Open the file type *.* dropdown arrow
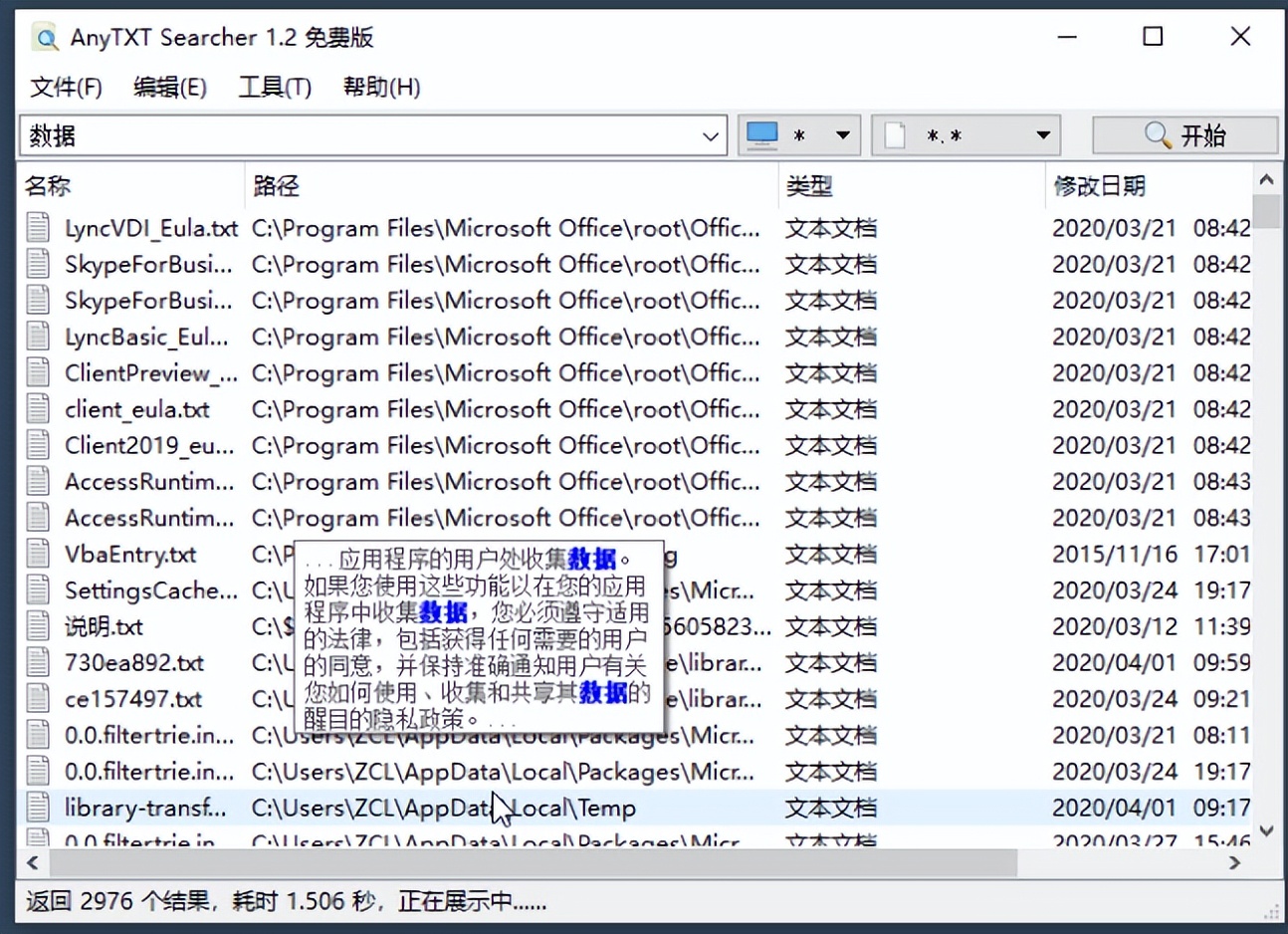The width and height of the screenshot is (1288, 934). pos(1043,135)
